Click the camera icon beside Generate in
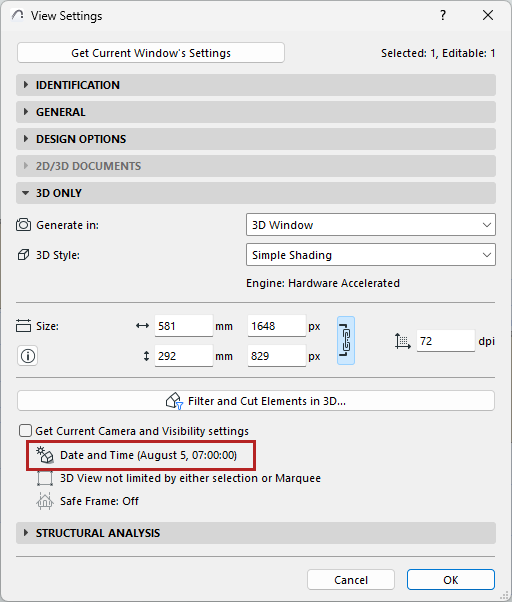This screenshot has height=602, width=512. pos(23,225)
